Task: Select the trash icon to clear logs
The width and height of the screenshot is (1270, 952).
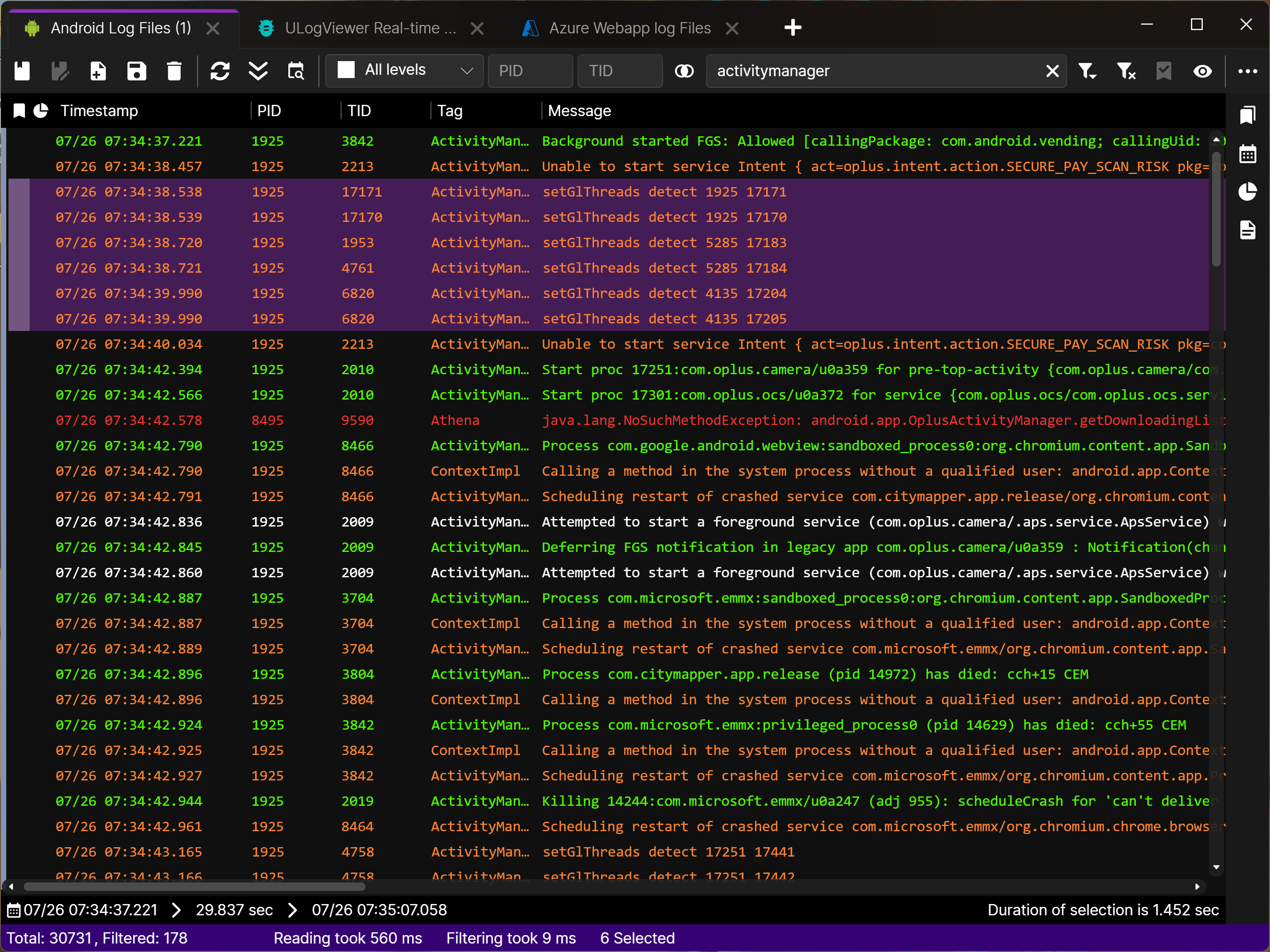Action: (x=175, y=71)
